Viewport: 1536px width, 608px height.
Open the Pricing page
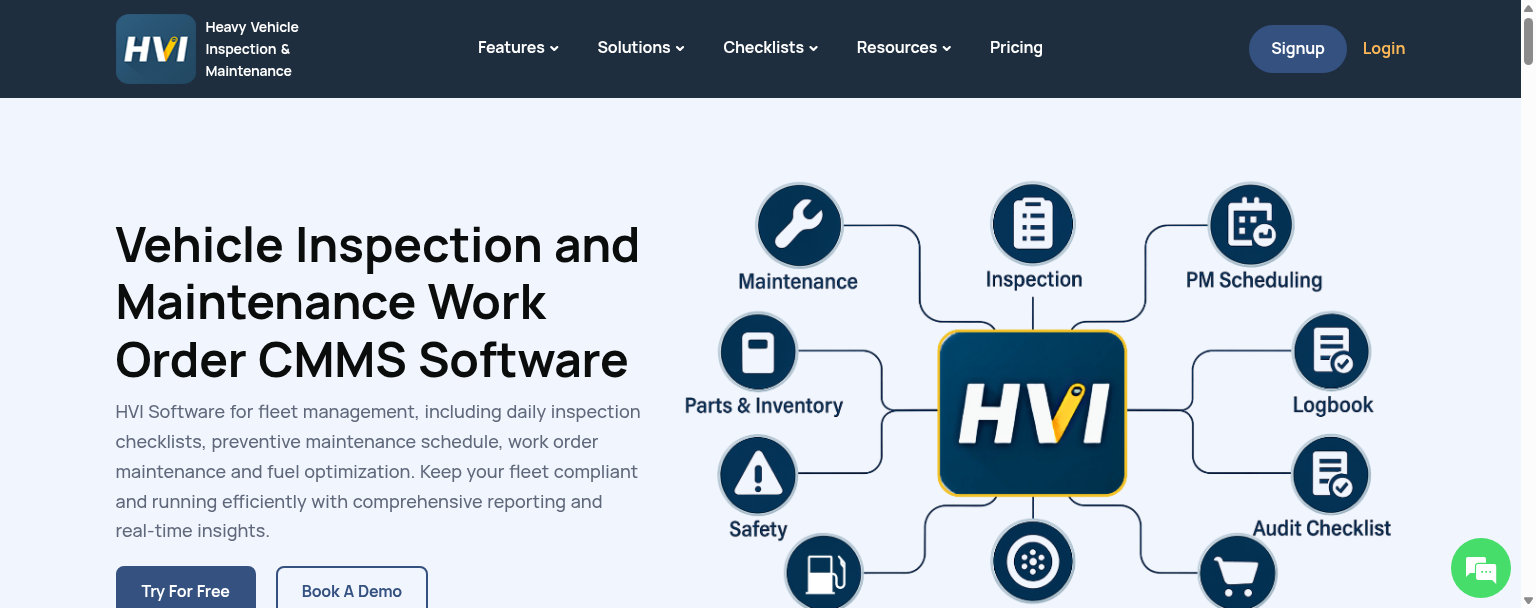coord(1016,48)
